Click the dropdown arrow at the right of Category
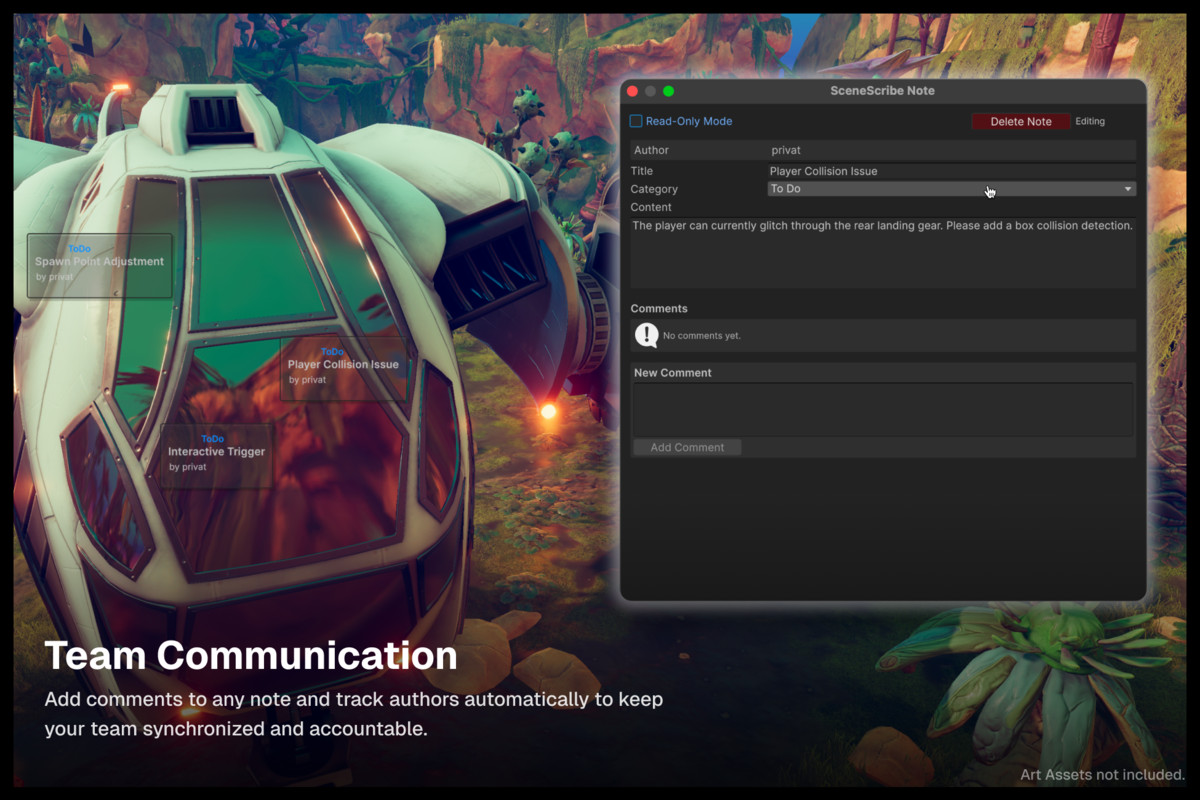The height and width of the screenshot is (800, 1200). (x=1128, y=188)
